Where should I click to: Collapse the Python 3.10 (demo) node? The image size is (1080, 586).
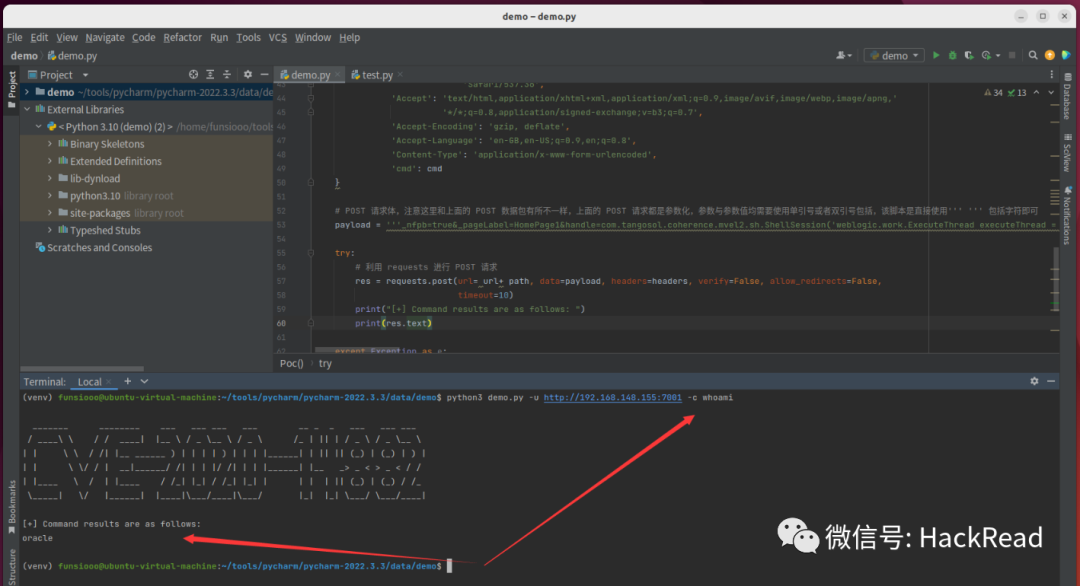39,126
